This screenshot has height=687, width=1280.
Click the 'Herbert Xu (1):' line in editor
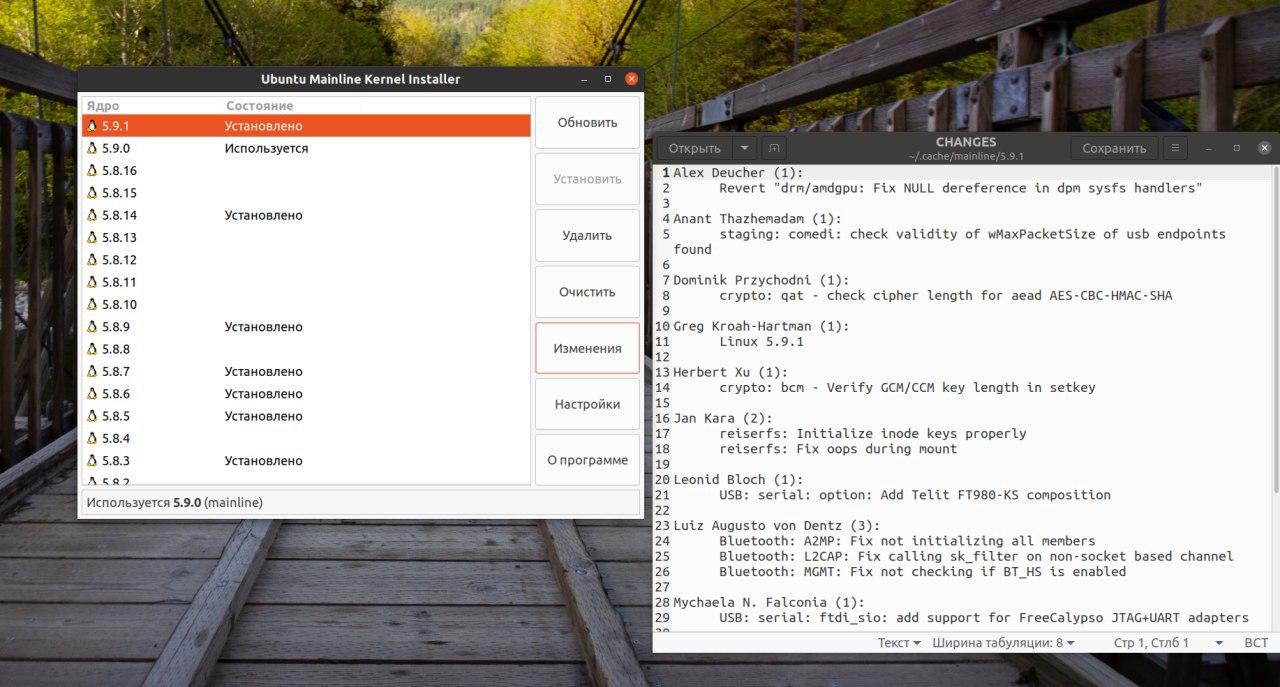point(731,372)
